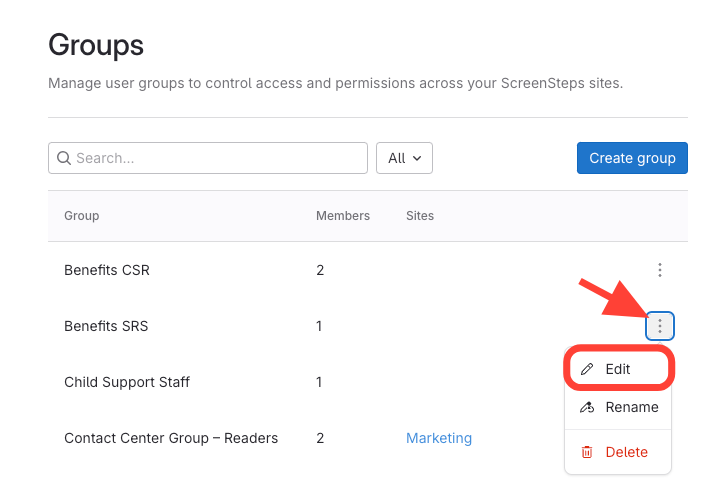Click the magnifier icon in the search box

pos(64,158)
